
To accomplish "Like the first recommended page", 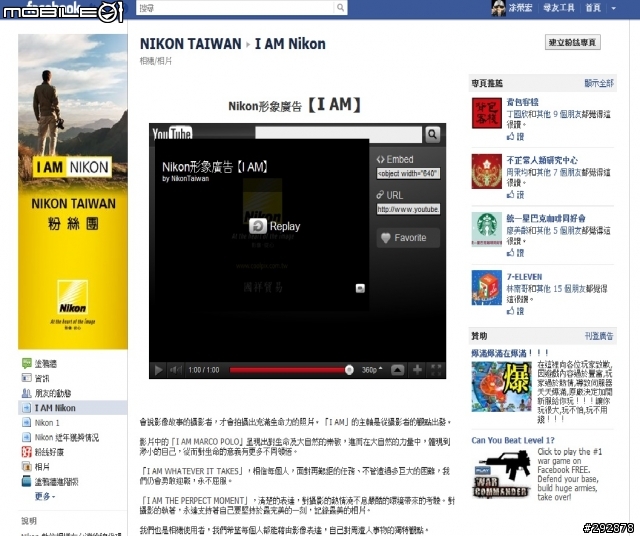I will [515, 136].
